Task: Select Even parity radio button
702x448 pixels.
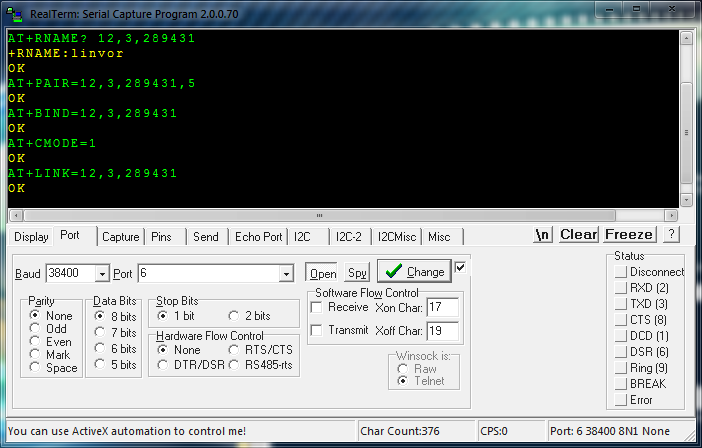Action: pyautogui.click(x=36, y=341)
